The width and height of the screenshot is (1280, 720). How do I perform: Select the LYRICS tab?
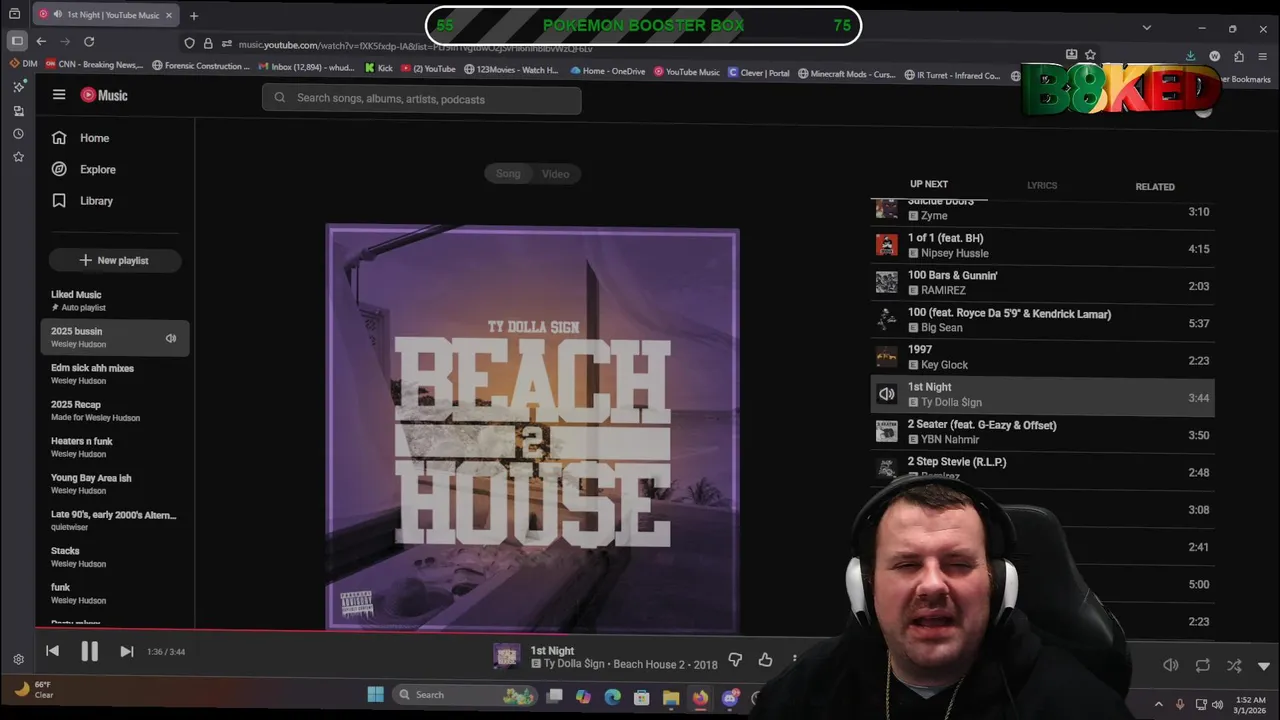tap(1042, 185)
